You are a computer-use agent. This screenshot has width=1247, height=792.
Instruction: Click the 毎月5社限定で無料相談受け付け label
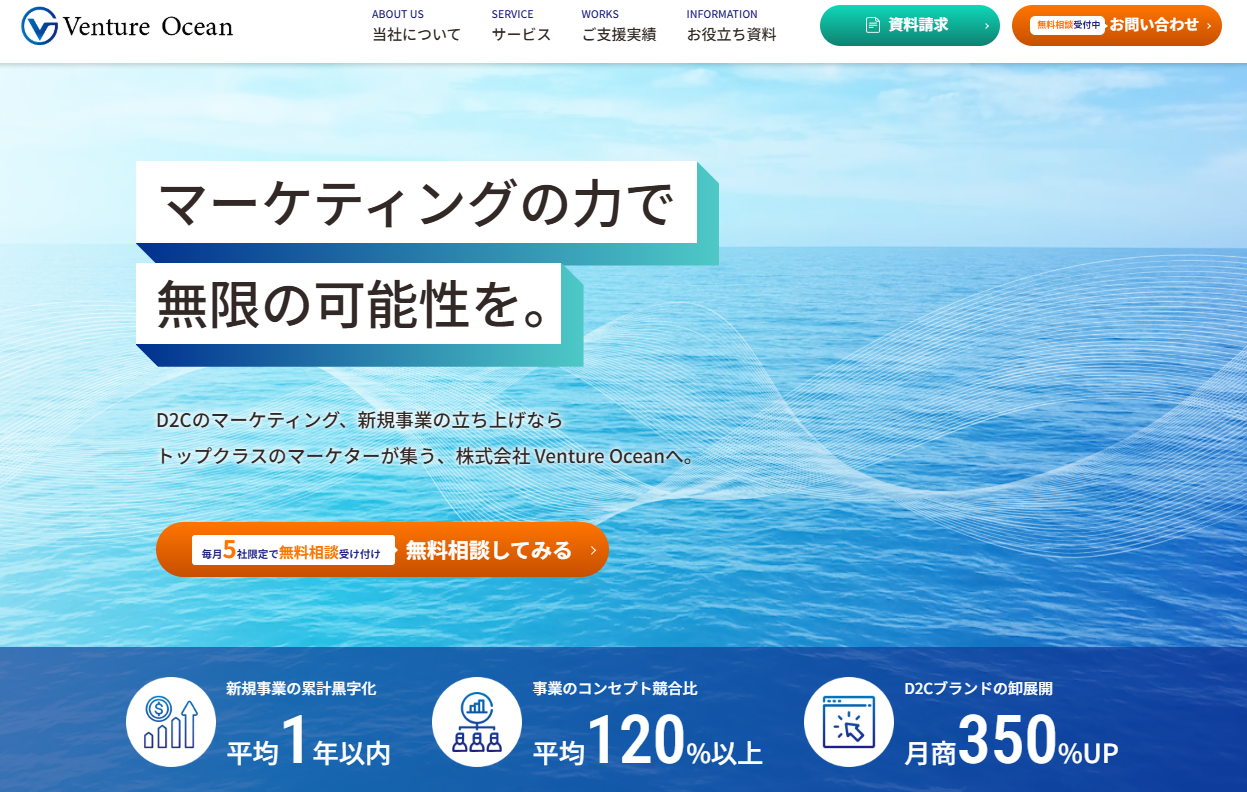(293, 550)
